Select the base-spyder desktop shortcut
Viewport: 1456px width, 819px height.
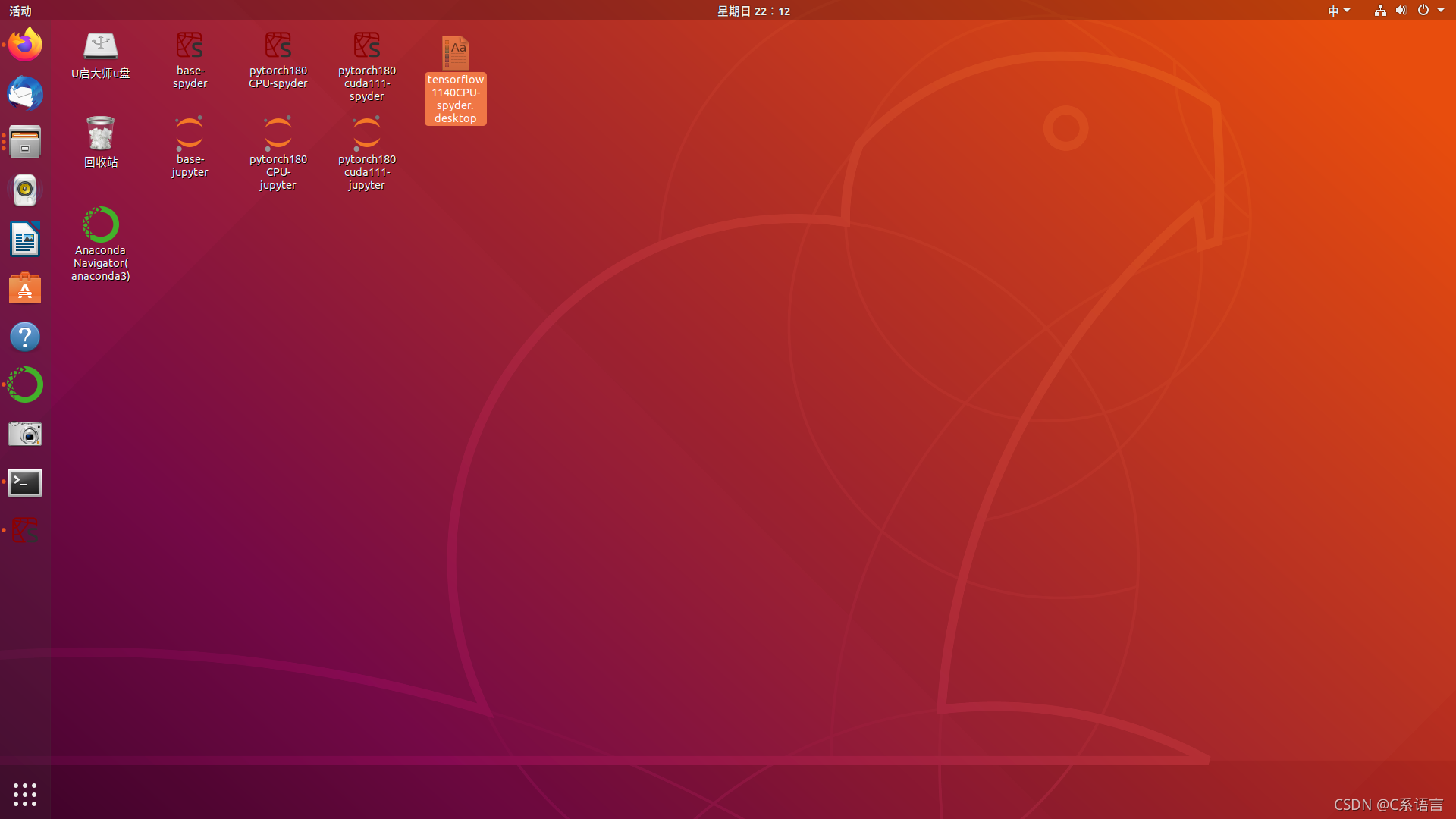click(190, 60)
